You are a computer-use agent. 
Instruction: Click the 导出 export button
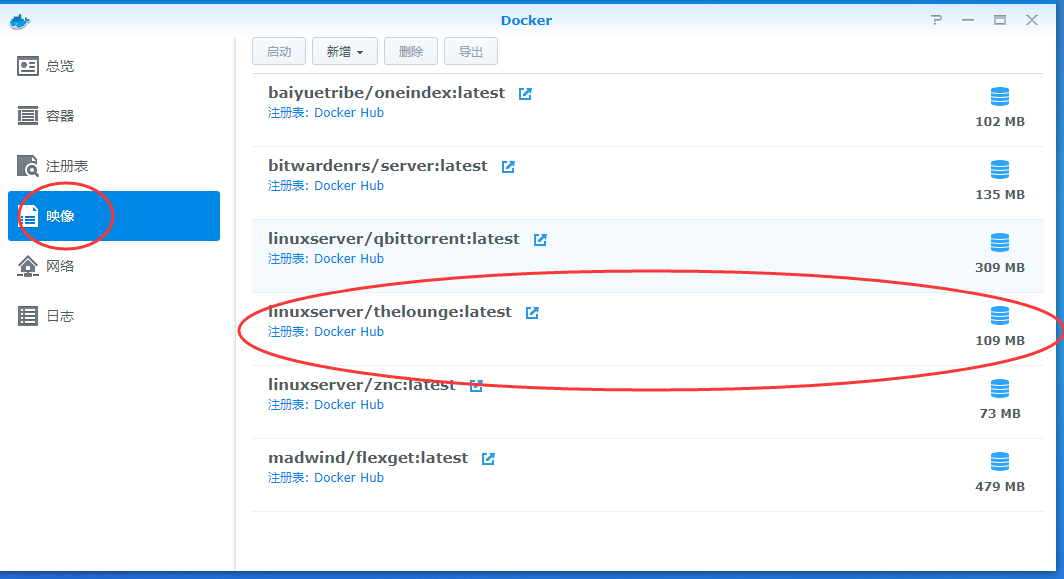tap(471, 52)
